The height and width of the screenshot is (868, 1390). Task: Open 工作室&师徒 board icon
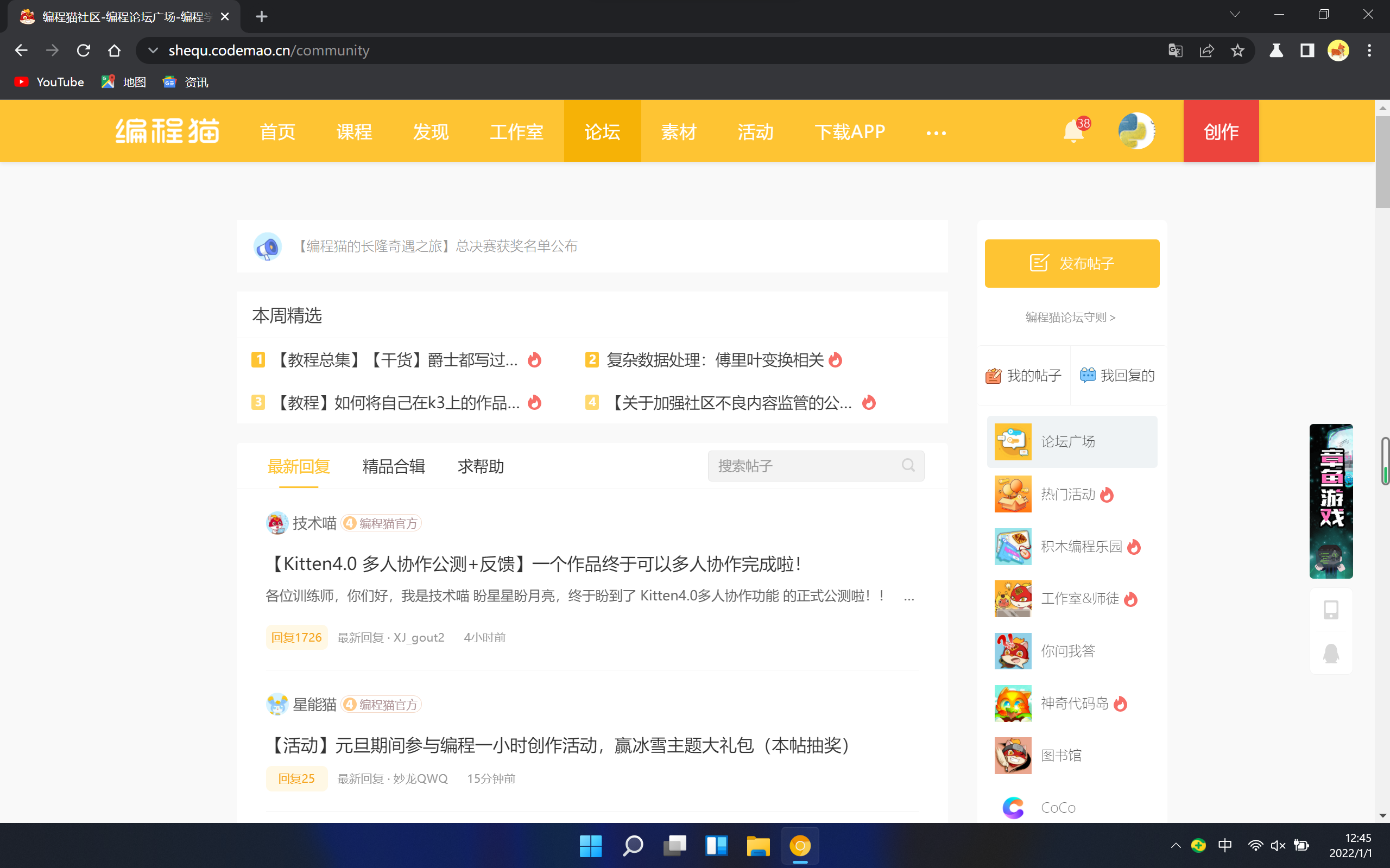(x=1013, y=598)
